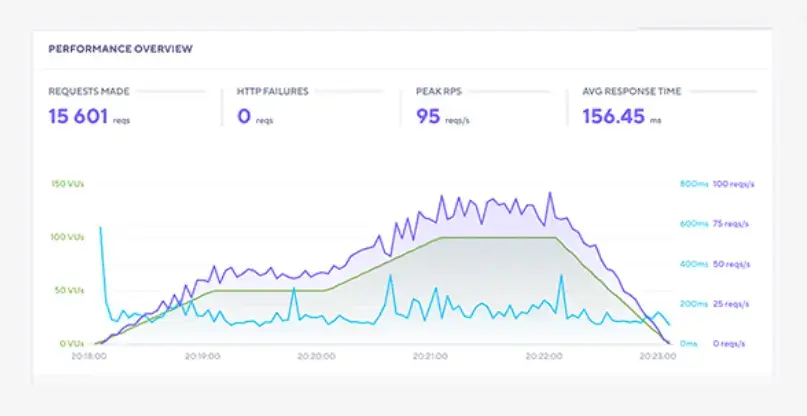
Task: Select the Avg Response Time label
Action: pos(632,91)
